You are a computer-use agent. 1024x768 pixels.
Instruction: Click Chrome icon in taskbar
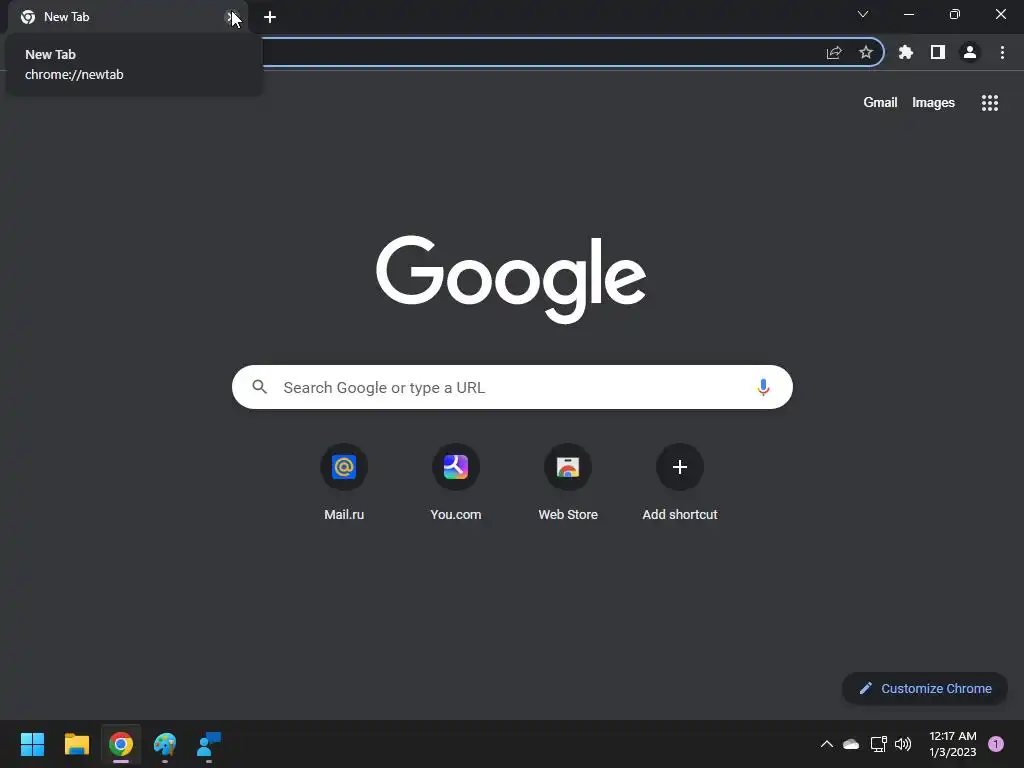tap(121, 744)
